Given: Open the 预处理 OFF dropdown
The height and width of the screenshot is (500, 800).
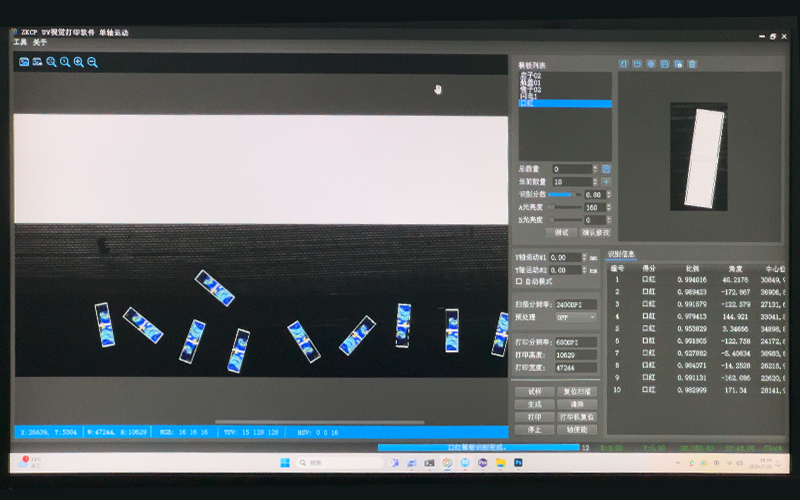Looking at the screenshot, I should point(576,317).
